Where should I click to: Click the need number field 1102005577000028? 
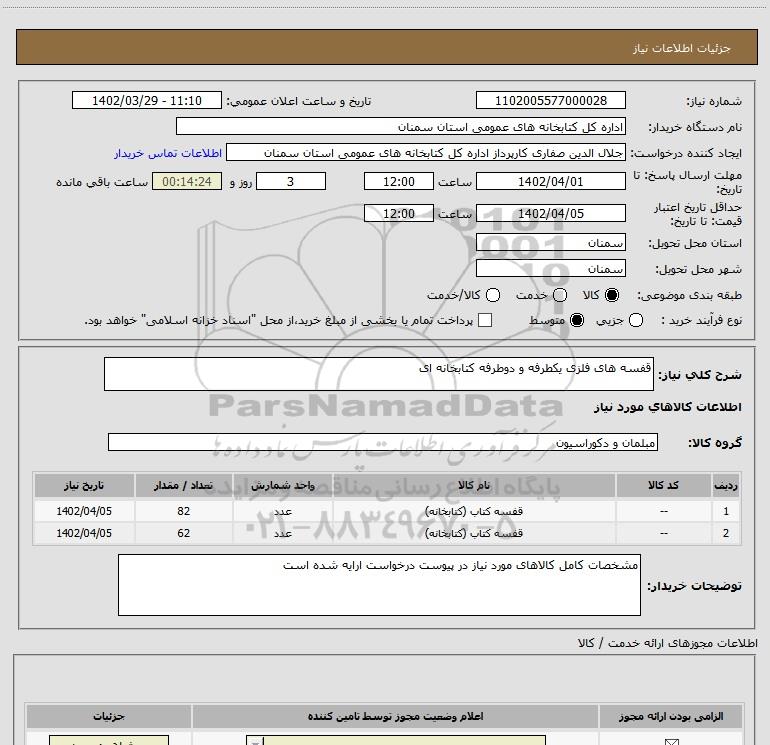[550, 100]
